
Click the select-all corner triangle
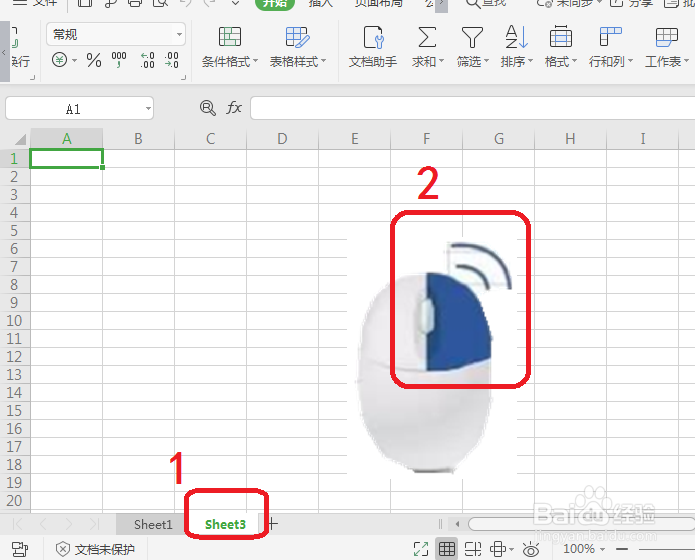click(20, 139)
